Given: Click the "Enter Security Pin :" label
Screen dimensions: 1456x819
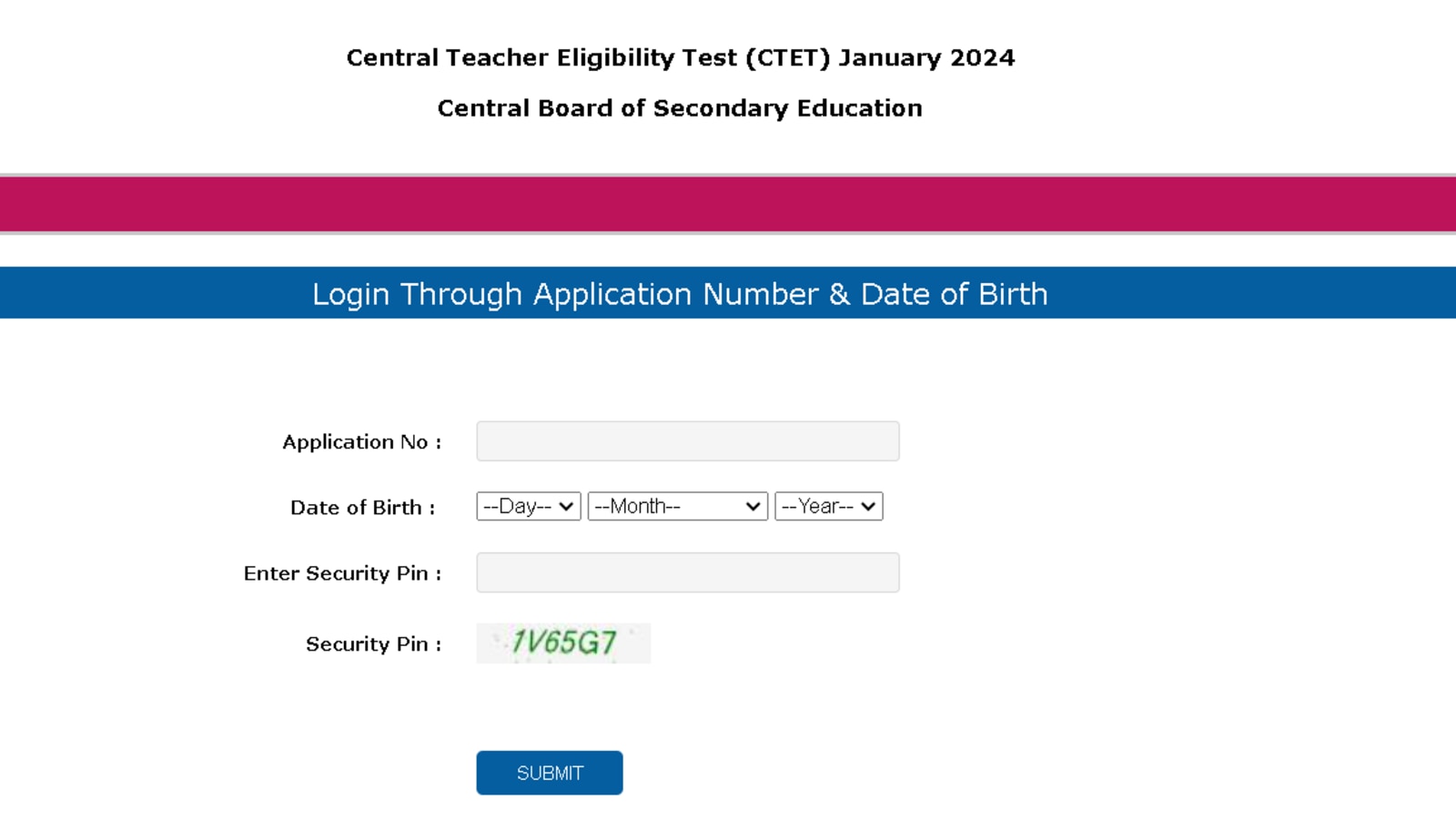Looking at the screenshot, I should click(342, 573).
